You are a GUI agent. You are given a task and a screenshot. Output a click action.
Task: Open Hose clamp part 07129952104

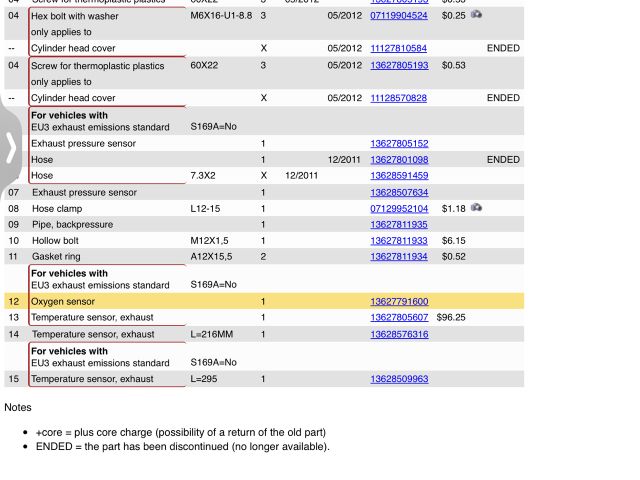pyautogui.click(x=398, y=209)
